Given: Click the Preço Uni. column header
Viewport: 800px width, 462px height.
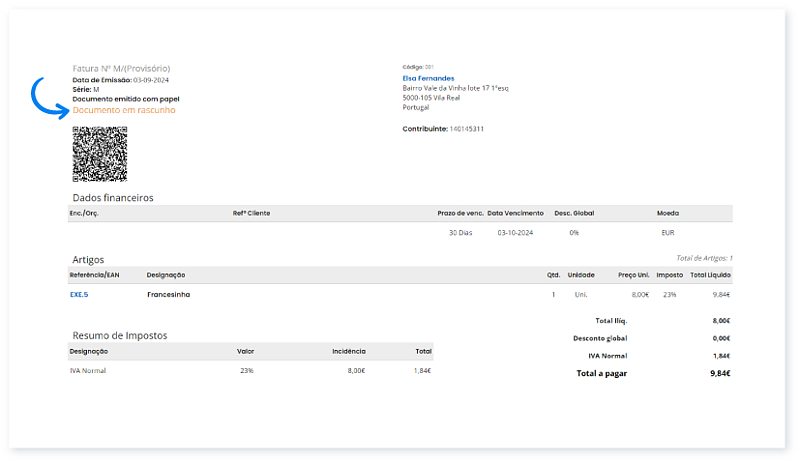Looking at the screenshot, I should [633, 274].
